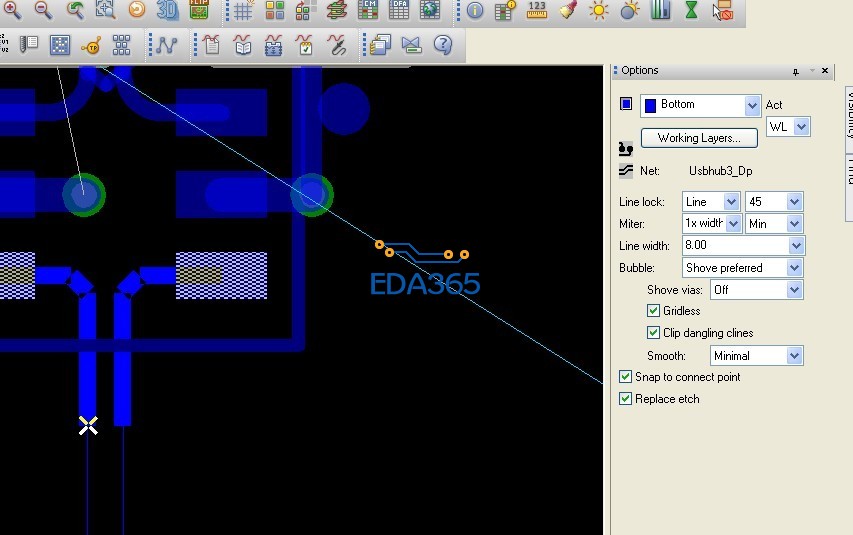Image resolution: width=853 pixels, height=535 pixels.
Task: Click the waveform with checklist icon
Action: pyautogui.click(x=305, y=45)
